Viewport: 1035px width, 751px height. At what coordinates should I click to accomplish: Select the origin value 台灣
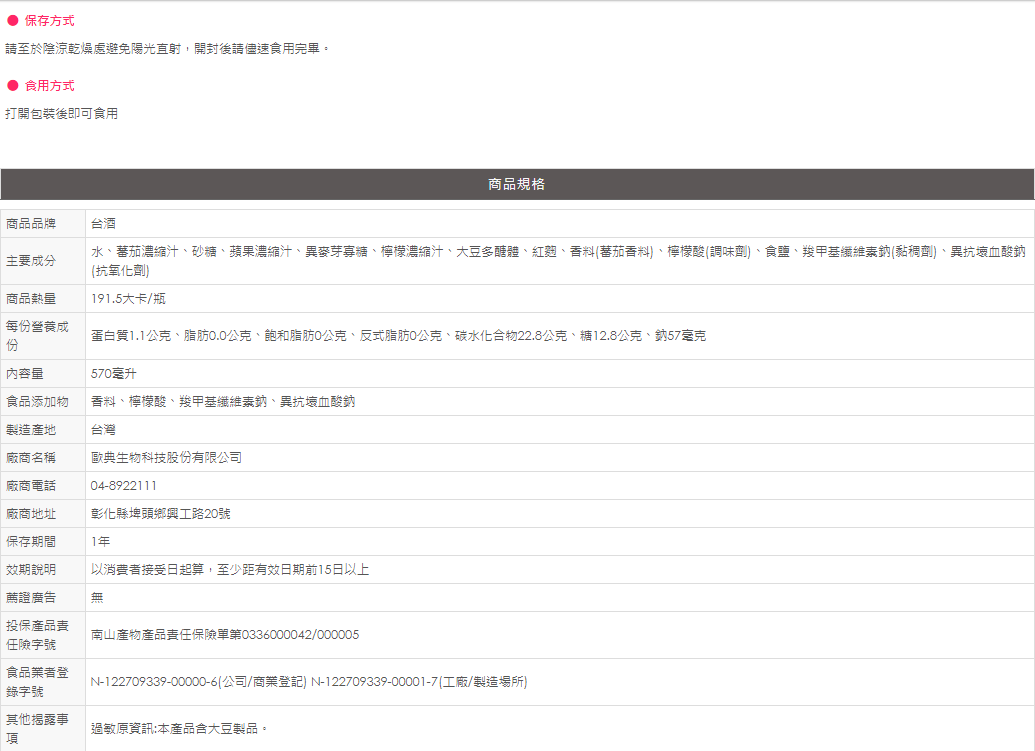(x=103, y=429)
